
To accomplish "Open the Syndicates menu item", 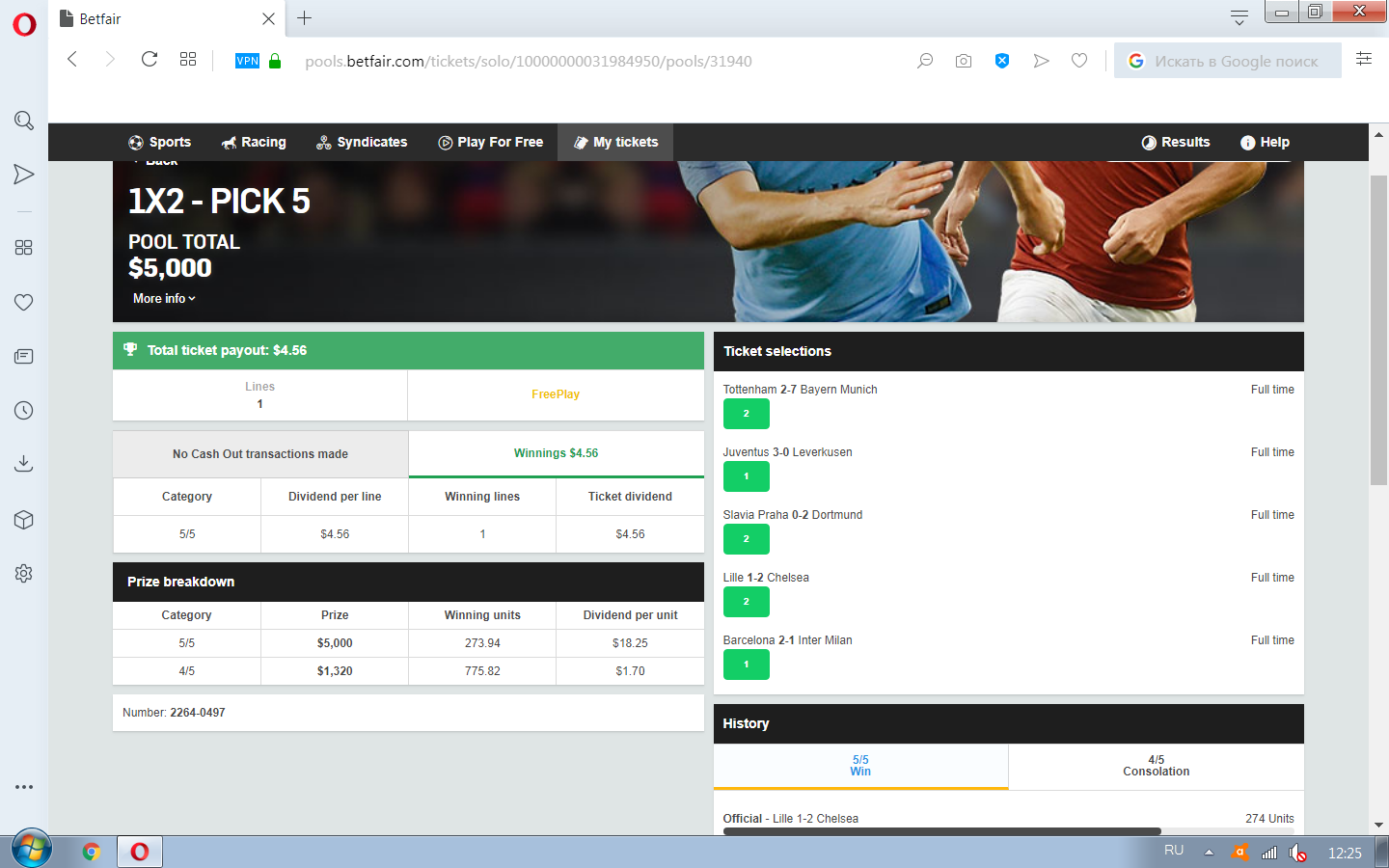I will [363, 142].
